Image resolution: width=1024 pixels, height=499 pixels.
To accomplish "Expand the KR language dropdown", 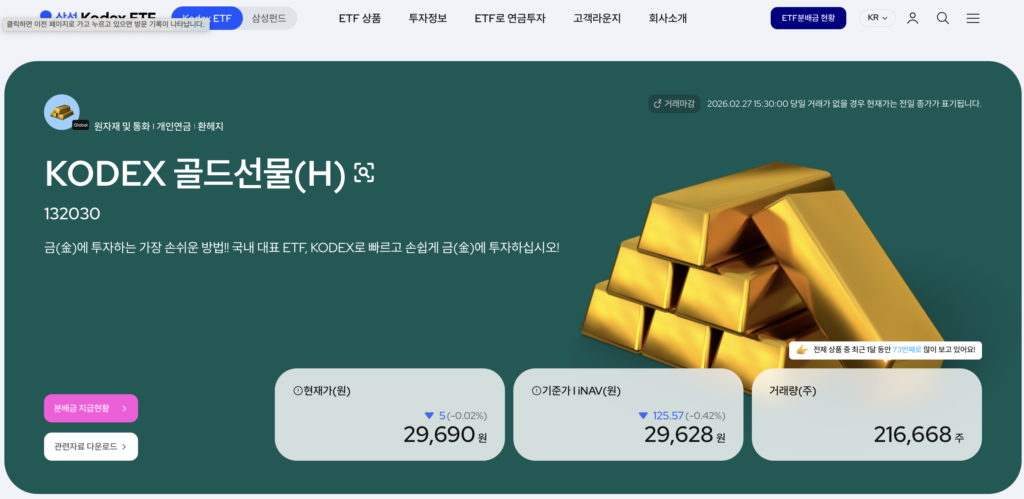I will point(877,18).
